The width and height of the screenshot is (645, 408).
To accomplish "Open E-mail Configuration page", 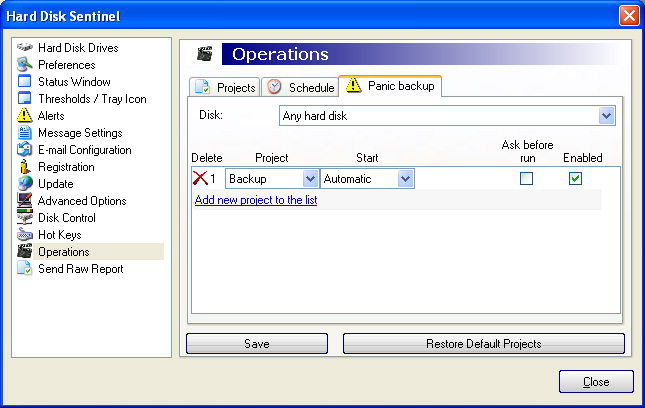I will [85, 150].
